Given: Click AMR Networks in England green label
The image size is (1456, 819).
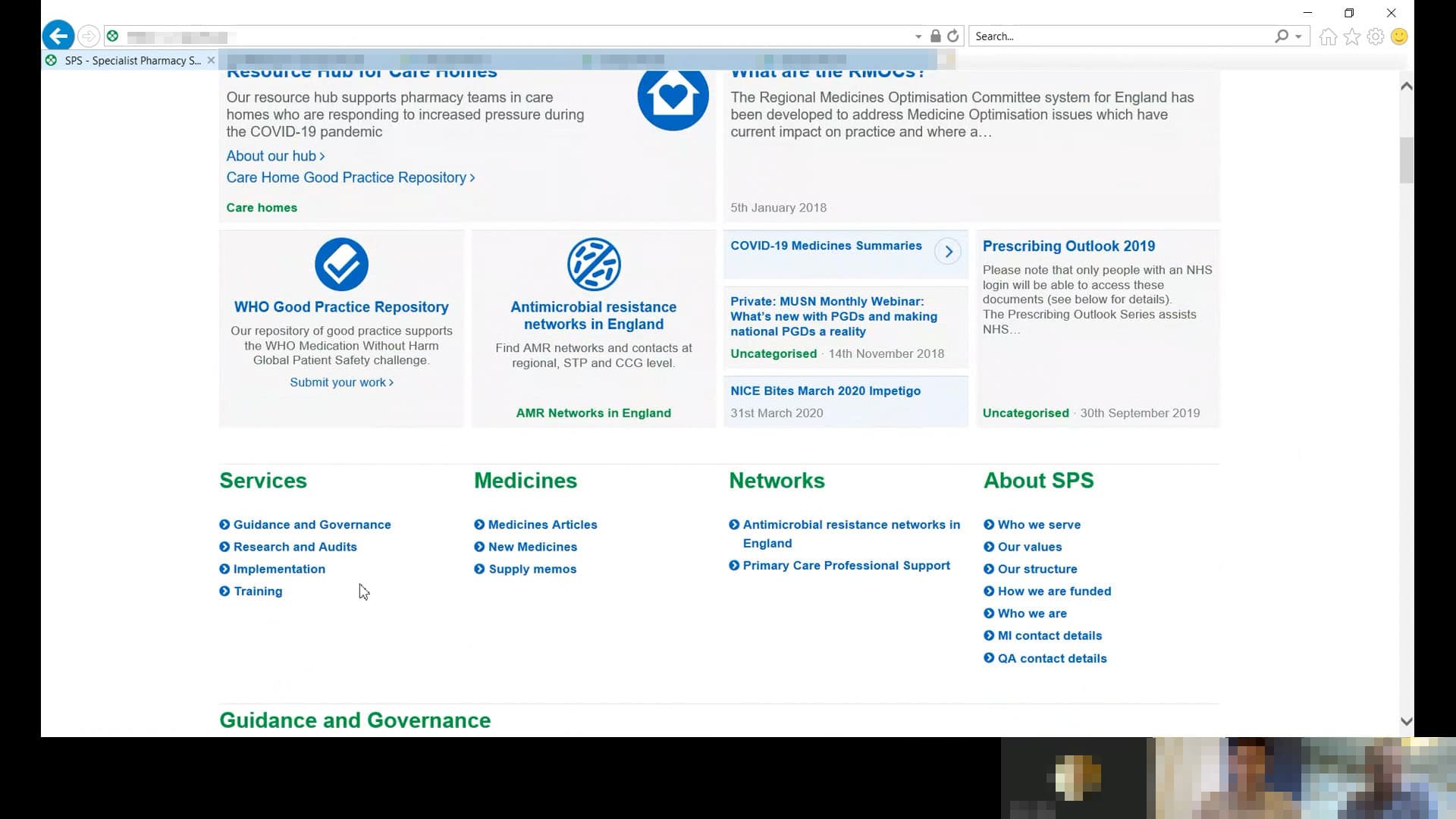Looking at the screenshot, I should [594, 413].
